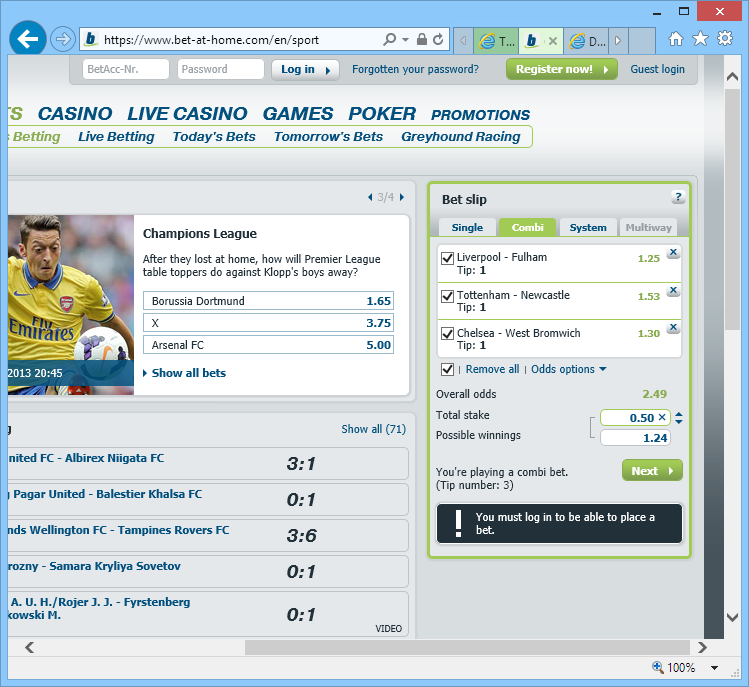Click the security lock icon in address bar
The image size is (749, 687).
pyautogui.click(x=421, y=39)
